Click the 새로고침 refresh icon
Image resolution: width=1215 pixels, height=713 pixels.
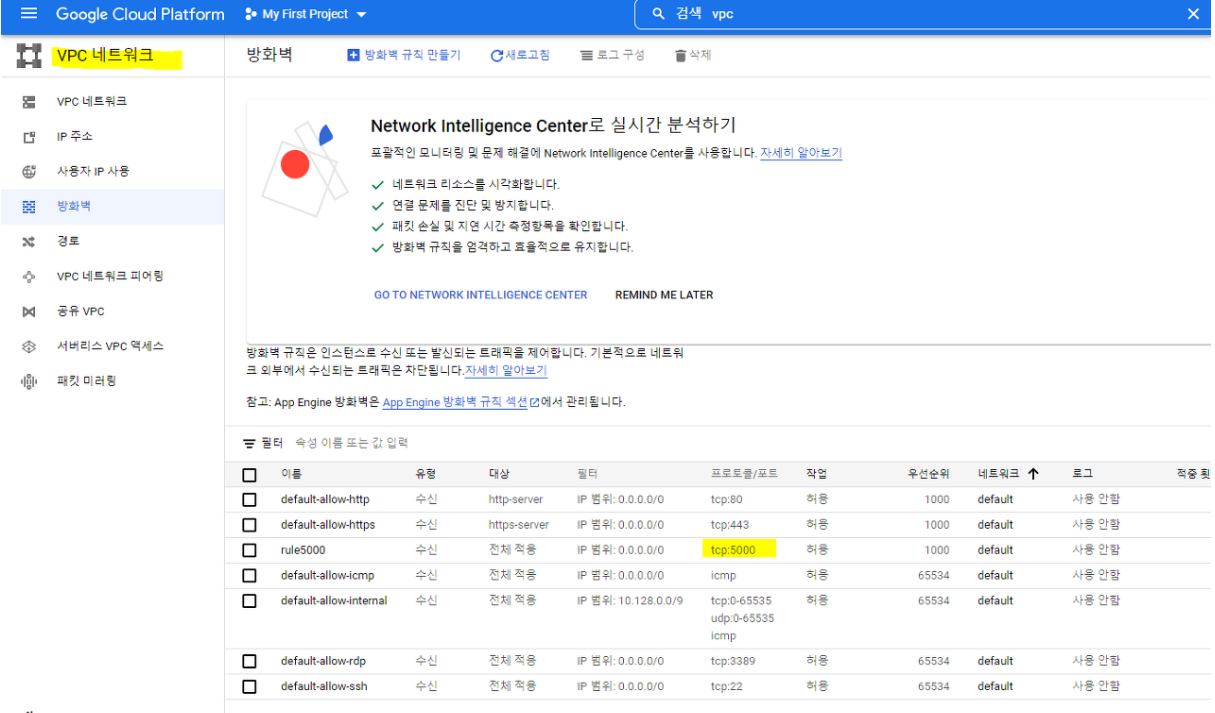[x=496, y=56]
